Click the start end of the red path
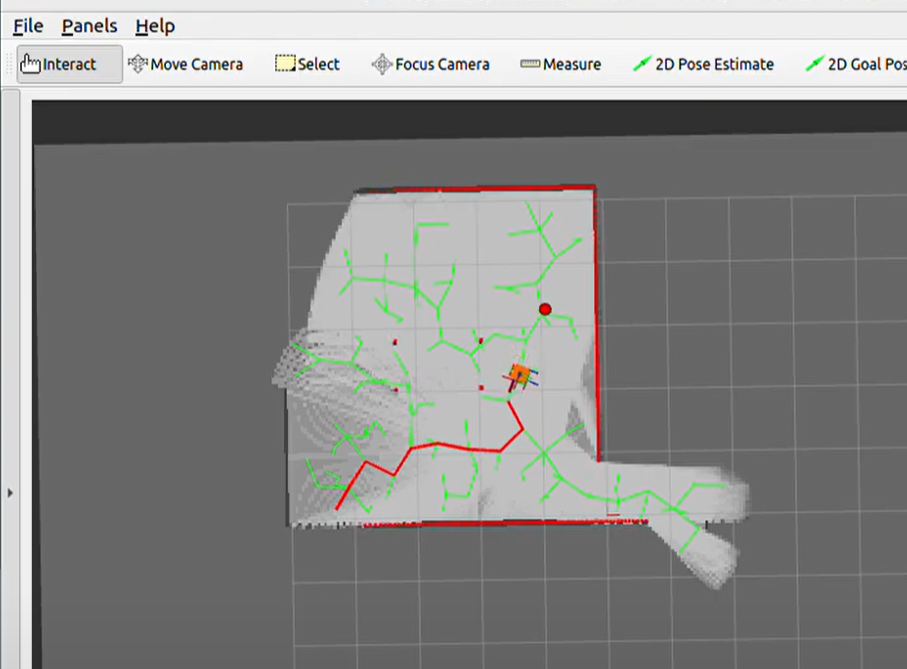The image size is (907, 669). point(338,508)
